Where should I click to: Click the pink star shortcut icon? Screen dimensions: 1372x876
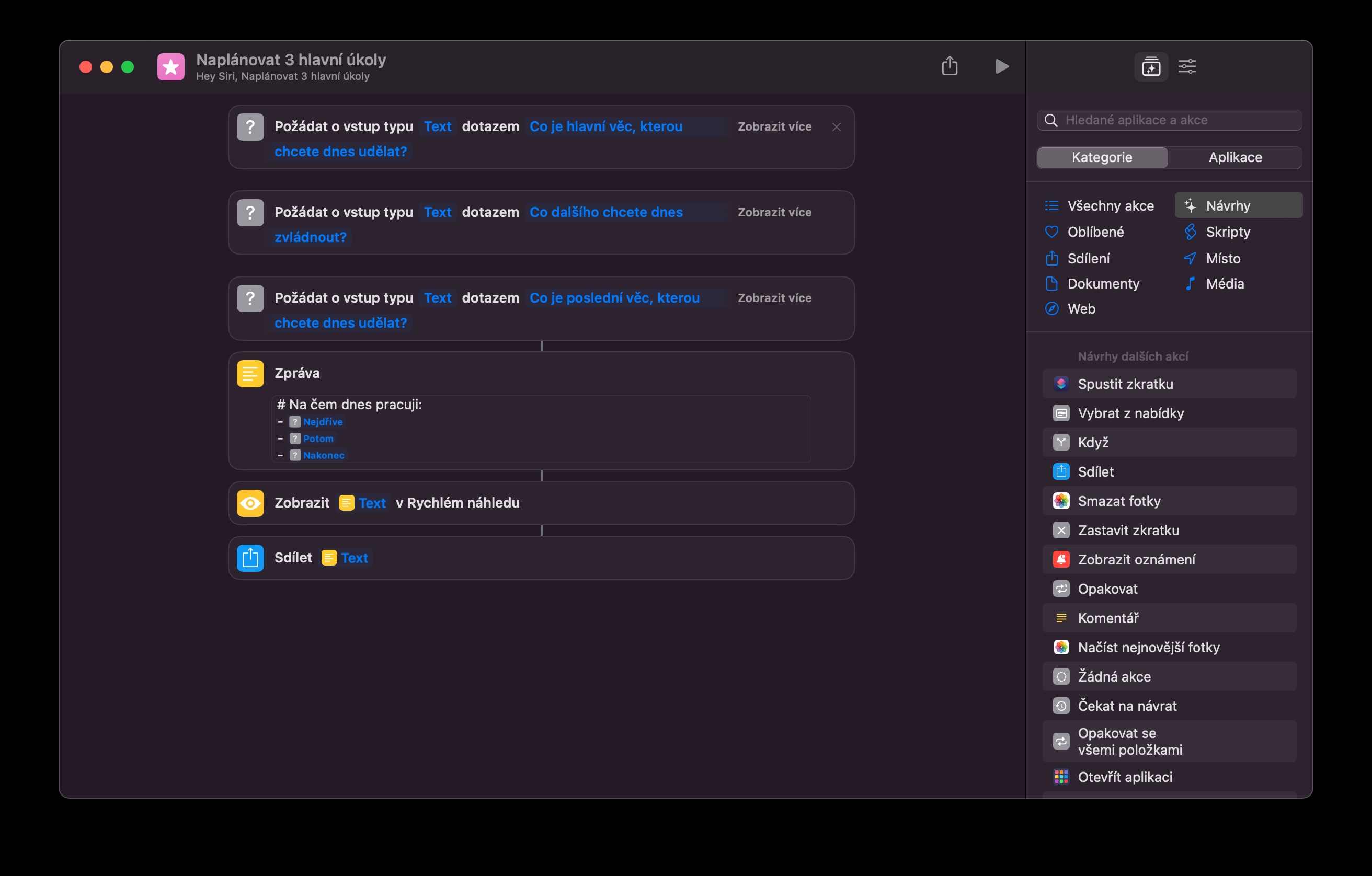coord(171,66)
